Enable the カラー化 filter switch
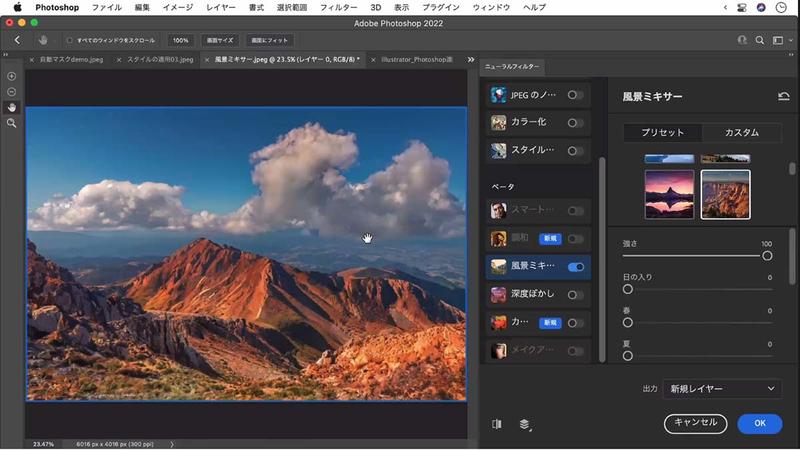This screenshot has width=800, height=450. (x=576, y=123)
